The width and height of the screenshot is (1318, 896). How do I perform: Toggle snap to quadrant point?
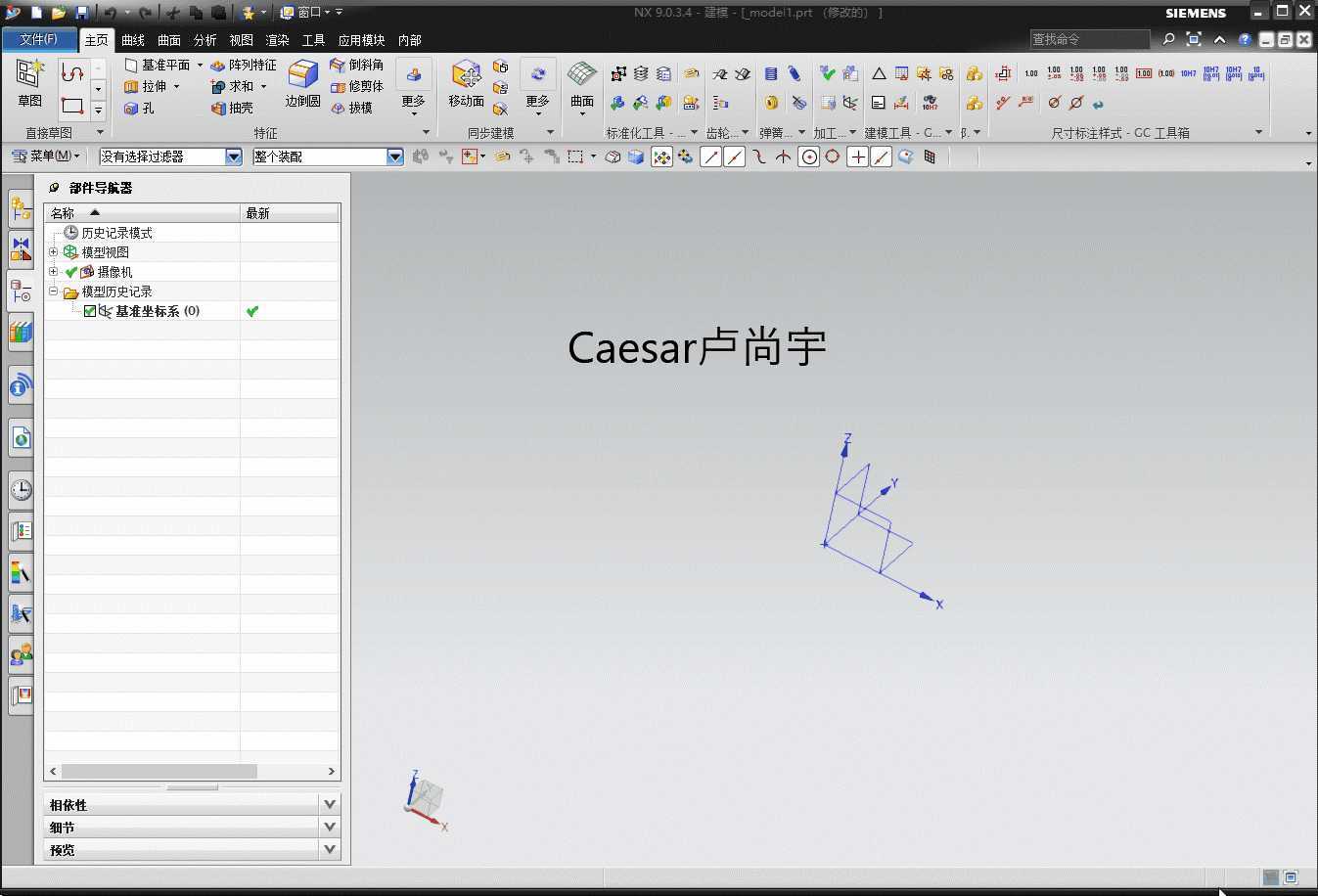pos(833,157)
